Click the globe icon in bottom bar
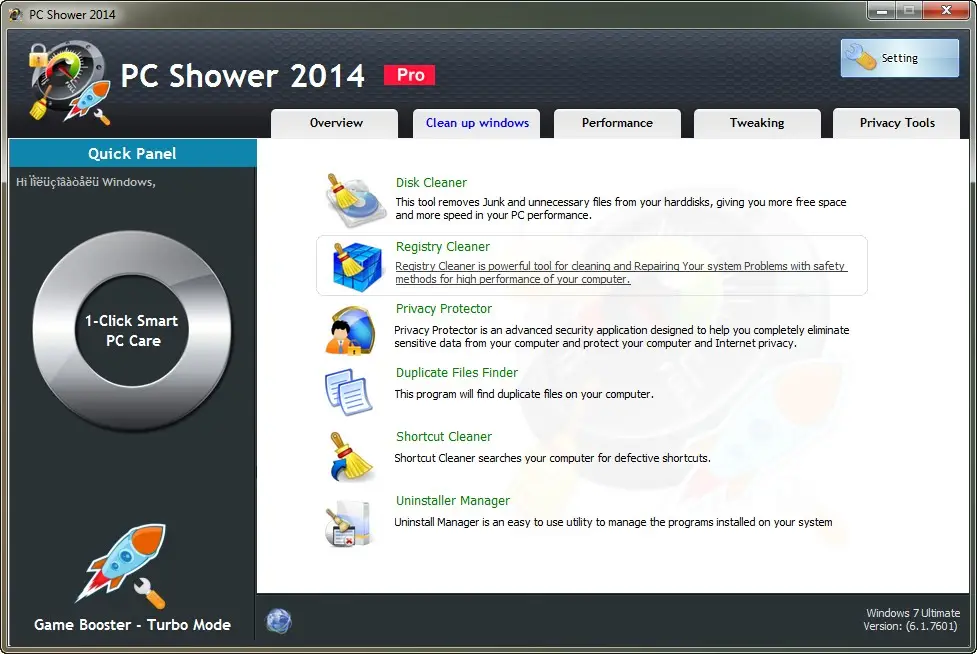This screenshot has width=977, height=654. click(x=279, y=621)
